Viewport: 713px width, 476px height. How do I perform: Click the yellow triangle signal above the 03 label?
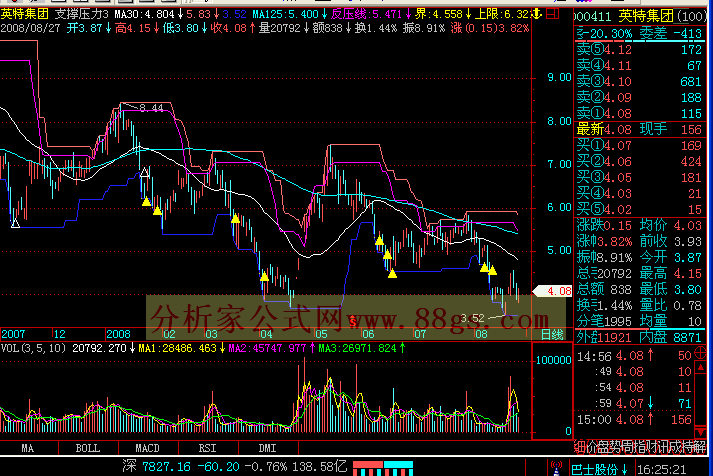pyautogui.click(x=235, y=219)
